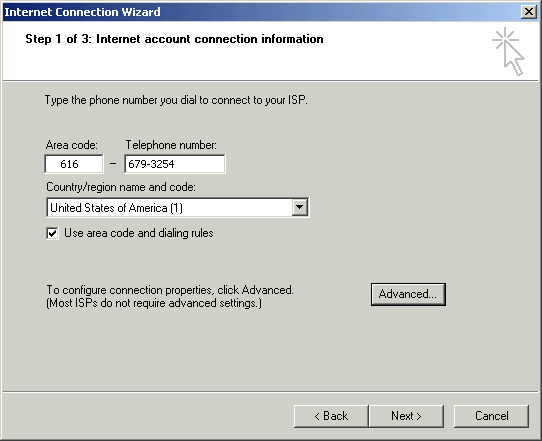Focus the Area code field showing 616
Screen dimensions: 542x441
coord(74,164)
